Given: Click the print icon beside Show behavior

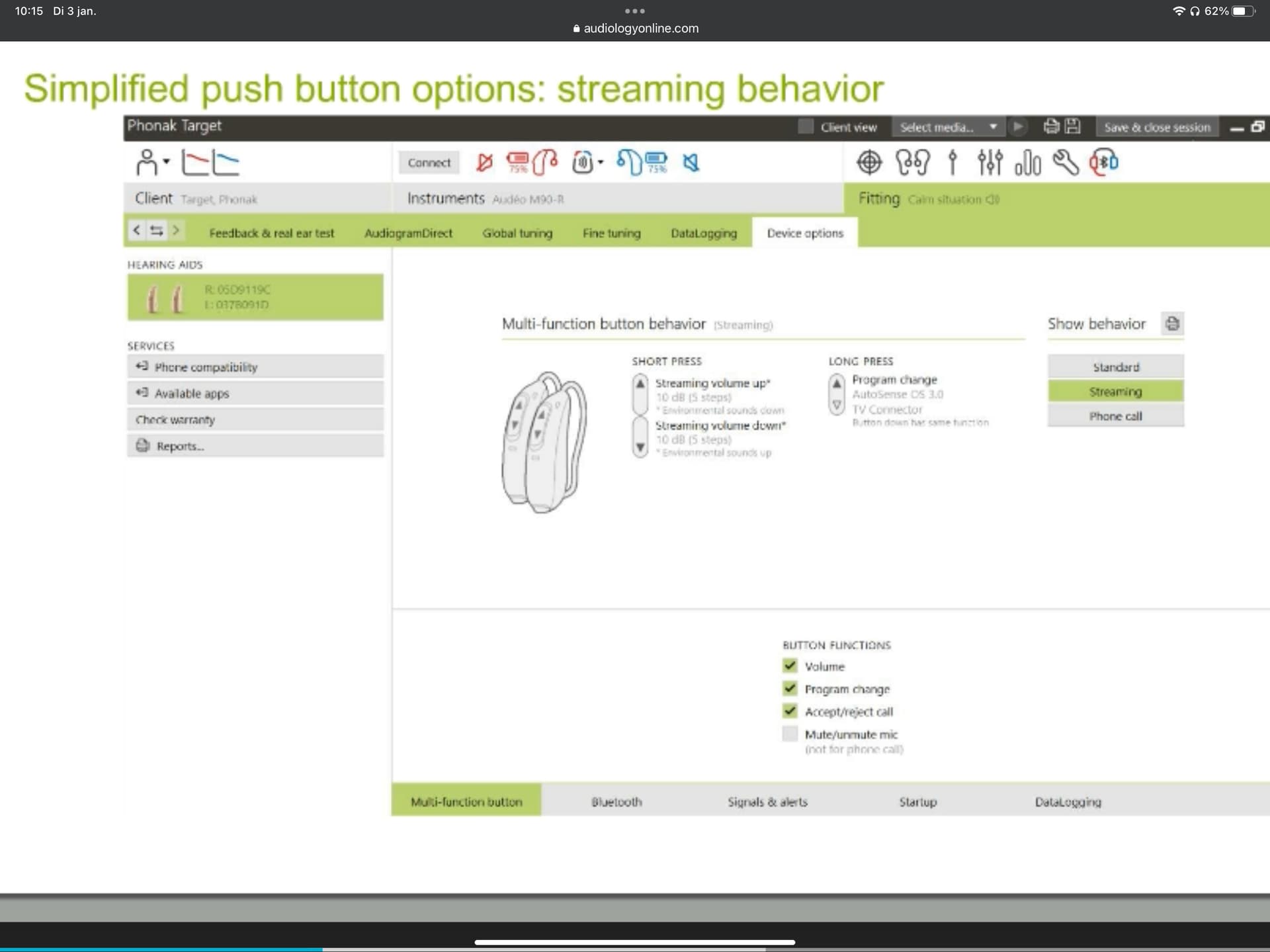Looking at the screenshot, I should 1172,324.
